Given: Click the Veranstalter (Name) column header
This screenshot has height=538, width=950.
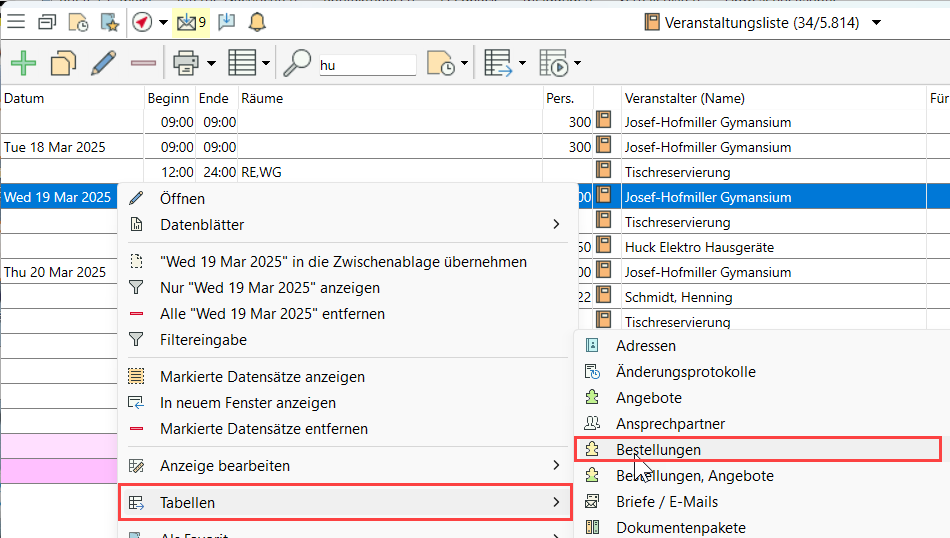Looking at the screenshot, I should [x=685, y=98].
